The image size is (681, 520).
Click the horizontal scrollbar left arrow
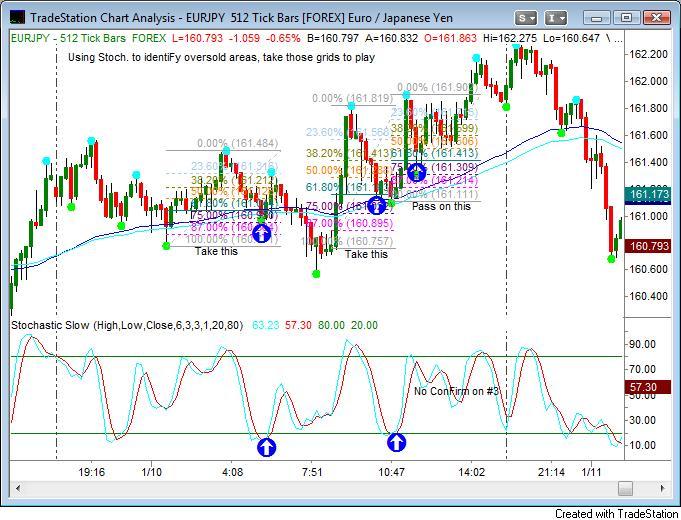click(x=17, y=488)
